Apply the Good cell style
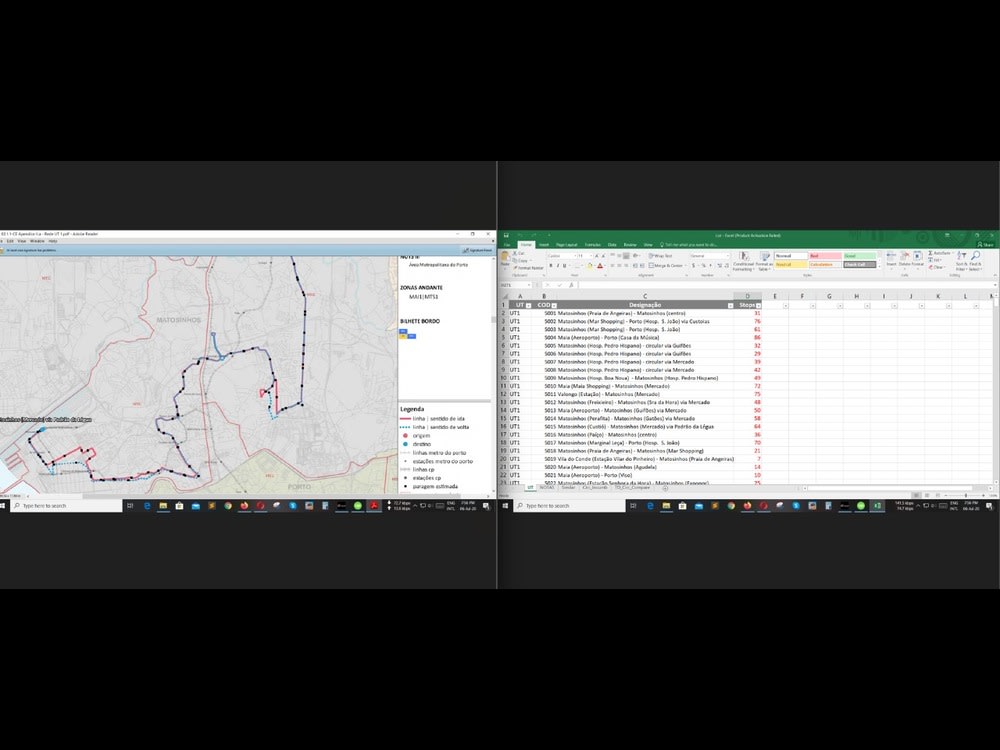Image resolution: width=1000 pixels, height=750 pixels. coord(860,256)
